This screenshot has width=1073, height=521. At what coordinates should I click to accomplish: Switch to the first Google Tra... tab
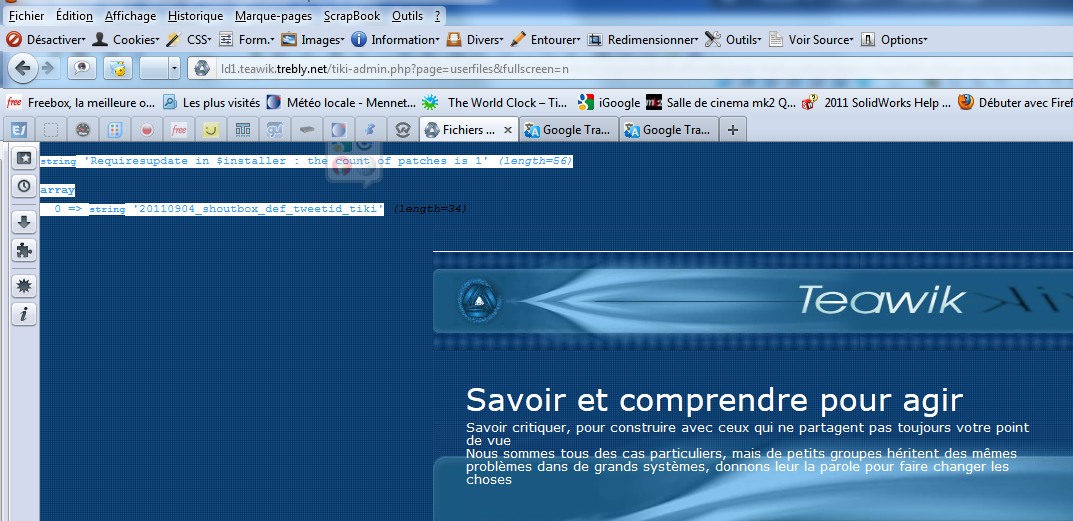click(x=569, y=129)
